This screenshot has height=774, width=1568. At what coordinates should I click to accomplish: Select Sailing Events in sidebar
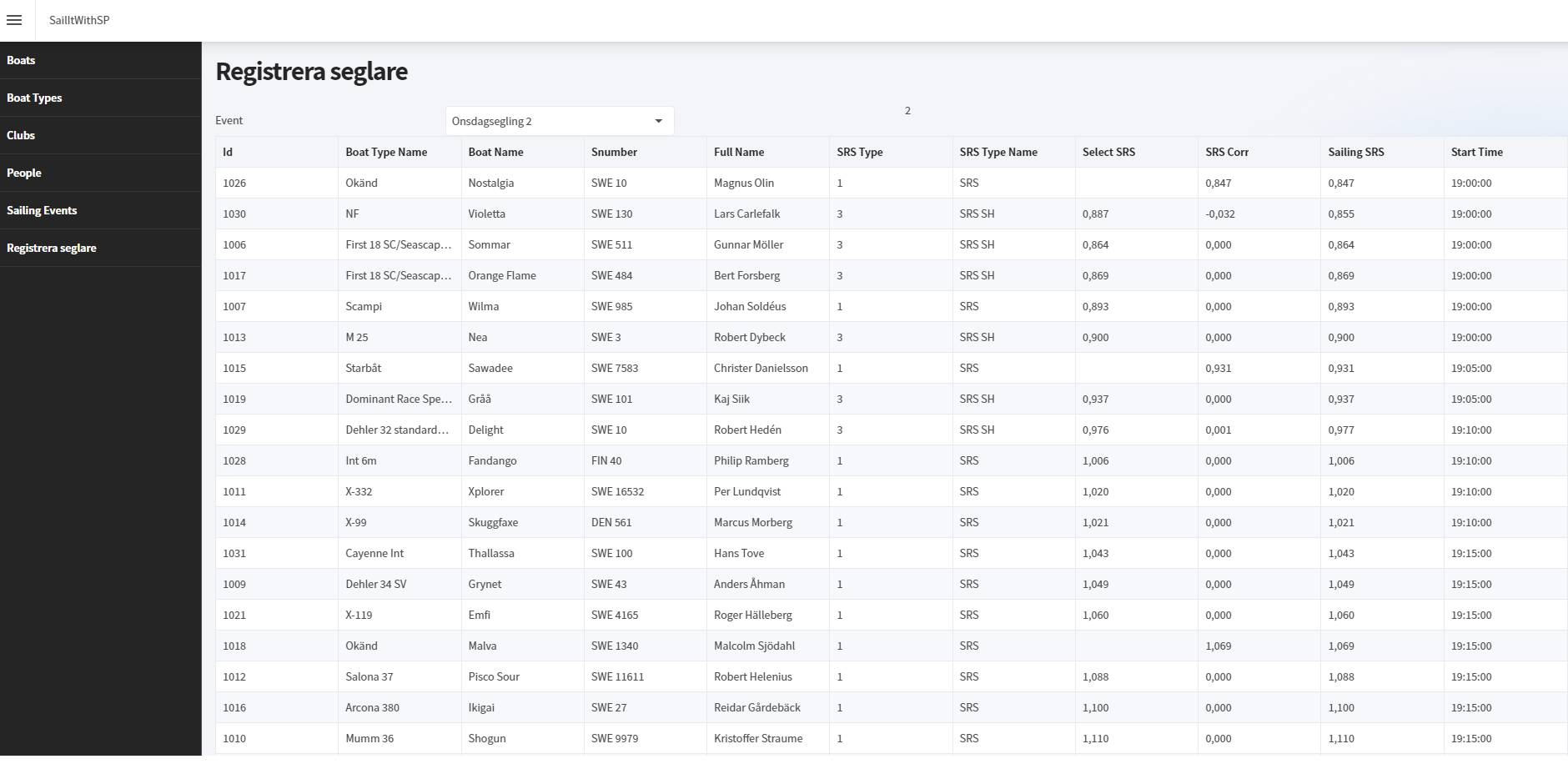[100, 210]
